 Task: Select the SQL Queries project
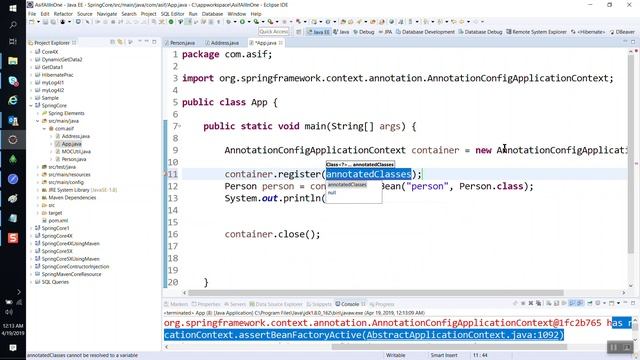pos(55,282)
